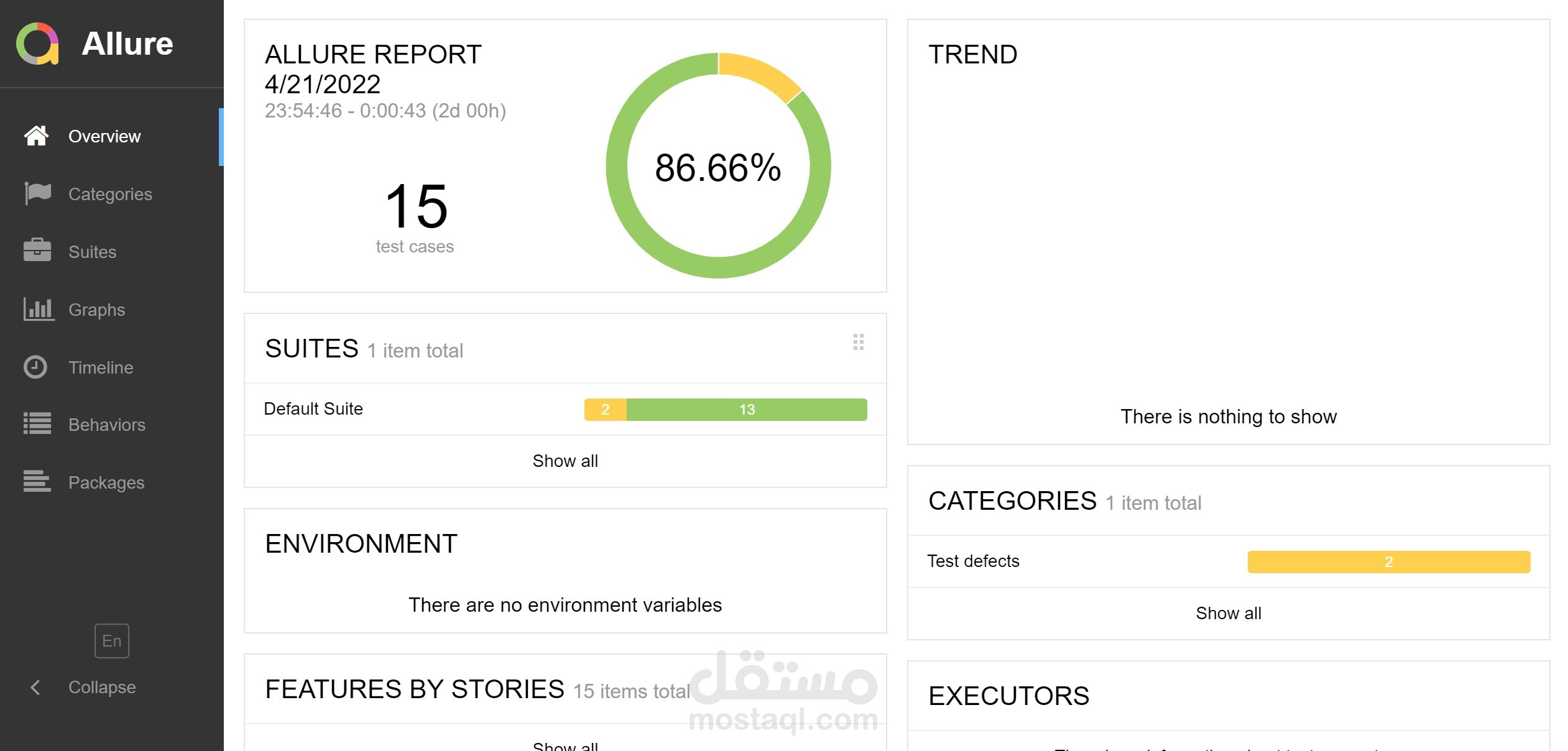Viewport: 1568px width, 751px height.
Task: Collapse the sidebar with the chevron arrow
Action: 35,687
